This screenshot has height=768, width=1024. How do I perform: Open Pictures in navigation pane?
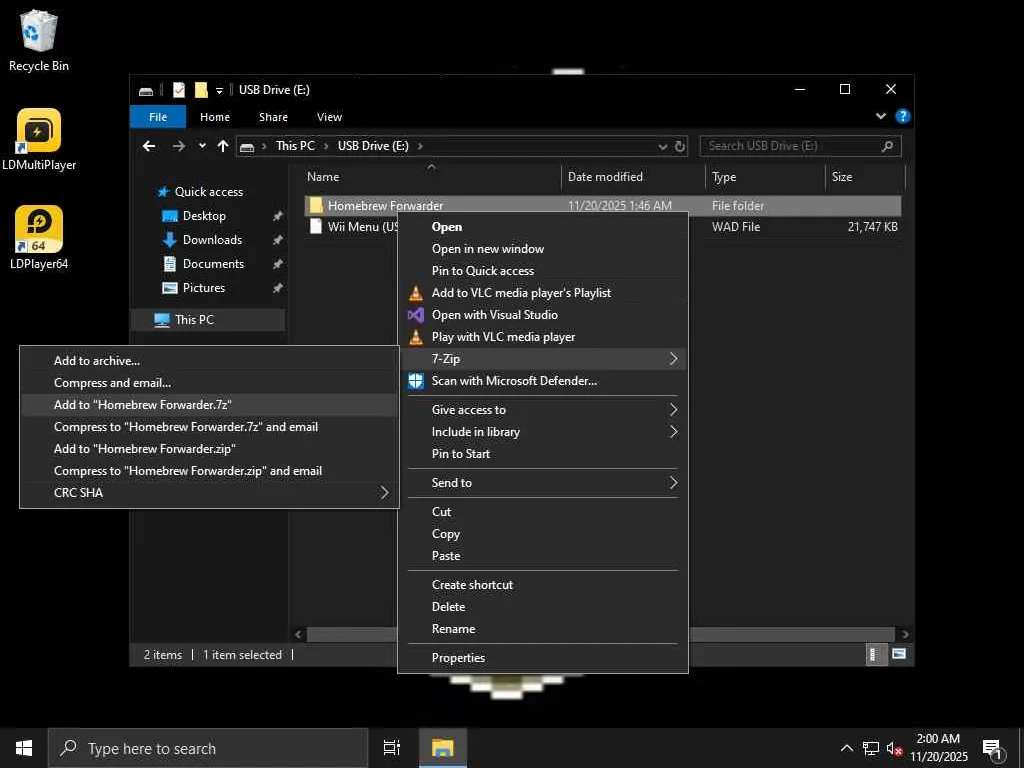pos(203,288)
